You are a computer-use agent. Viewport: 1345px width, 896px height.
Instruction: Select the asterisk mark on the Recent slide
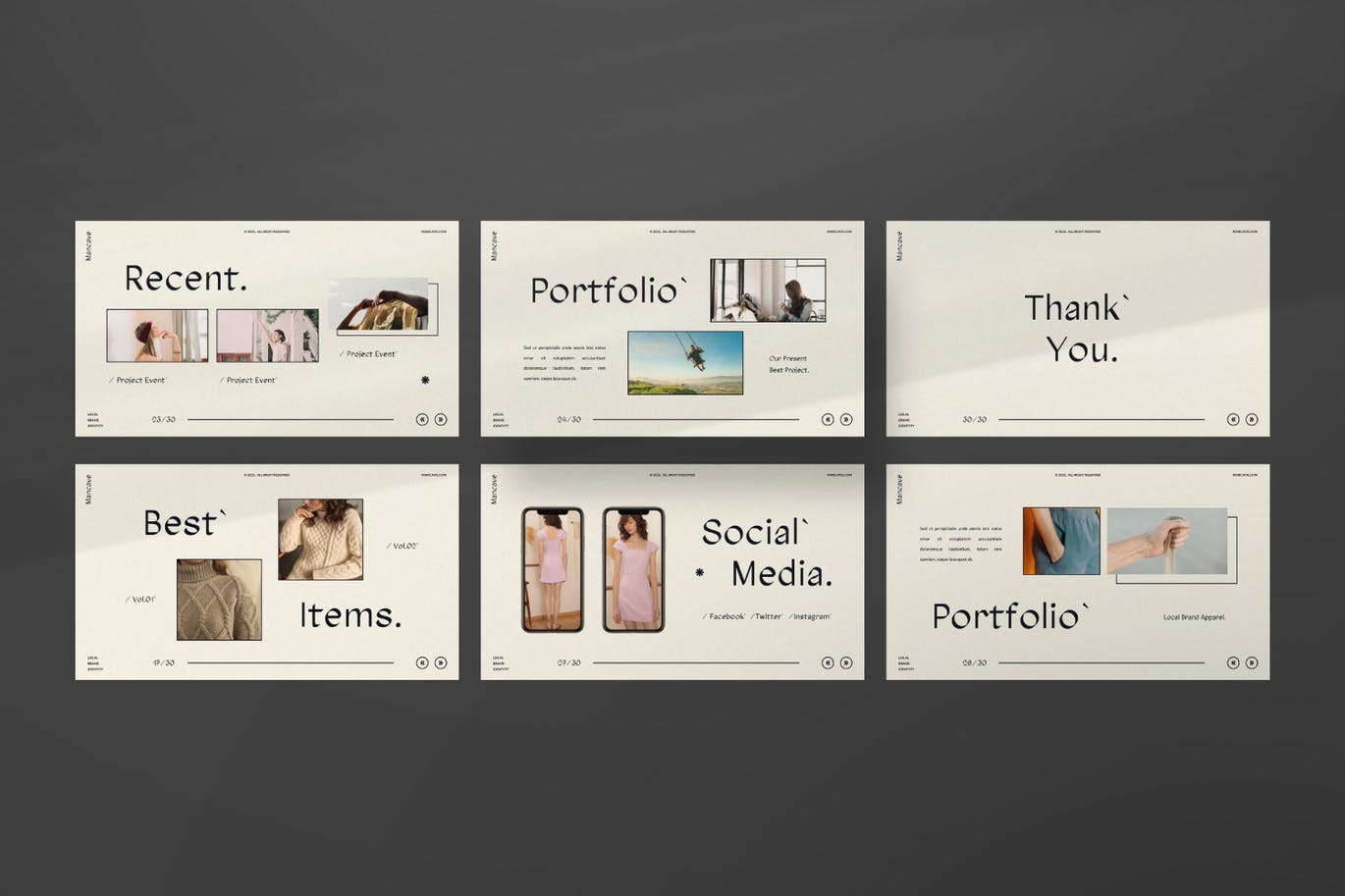[x=425, y=380]
